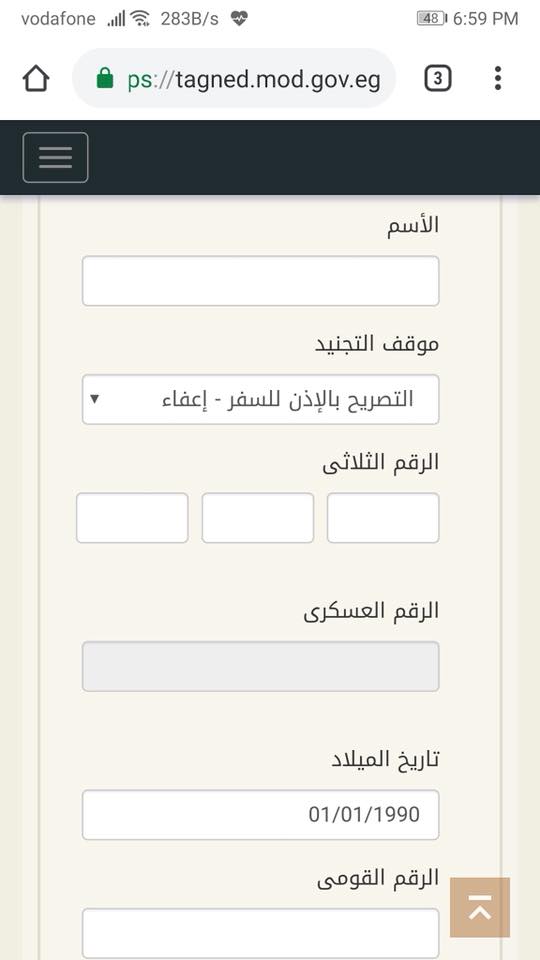Focus the الأسم name input field
The image size is (540, 960).
[x=261, y=281]
